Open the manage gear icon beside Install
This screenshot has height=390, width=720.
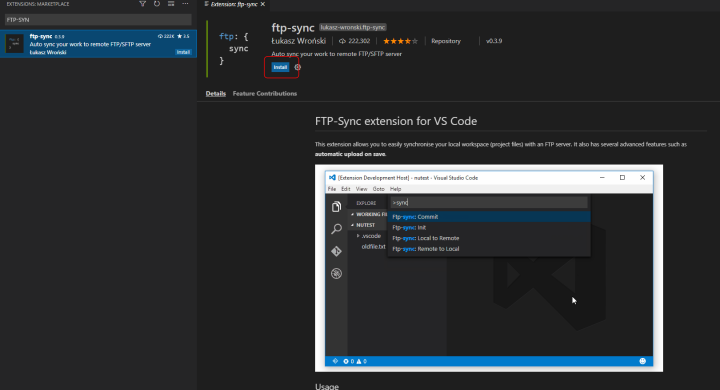click(298, 67)
